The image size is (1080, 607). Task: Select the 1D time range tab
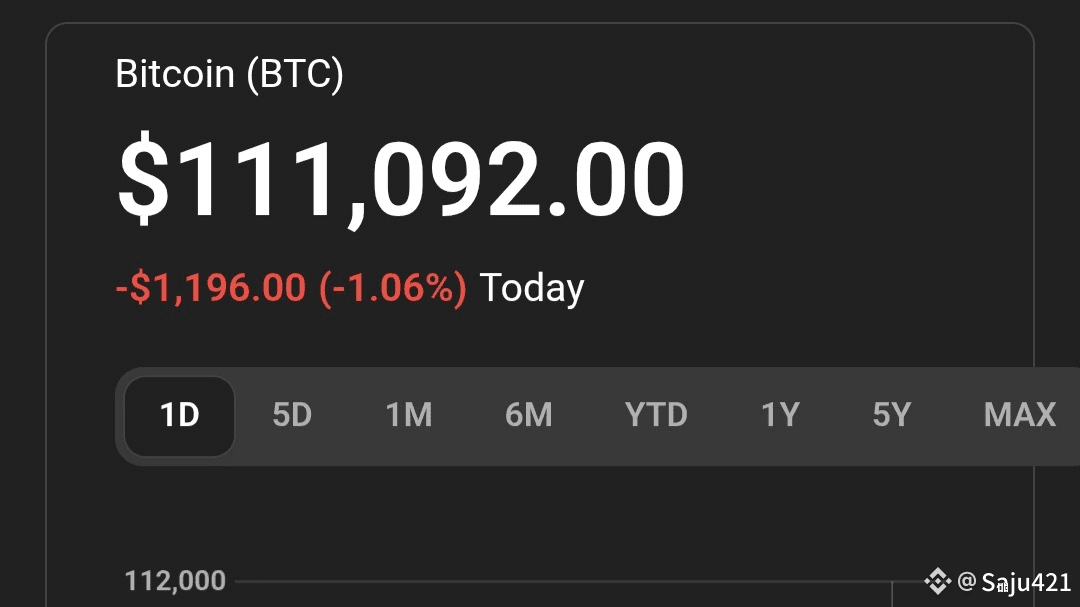[179, 416]
